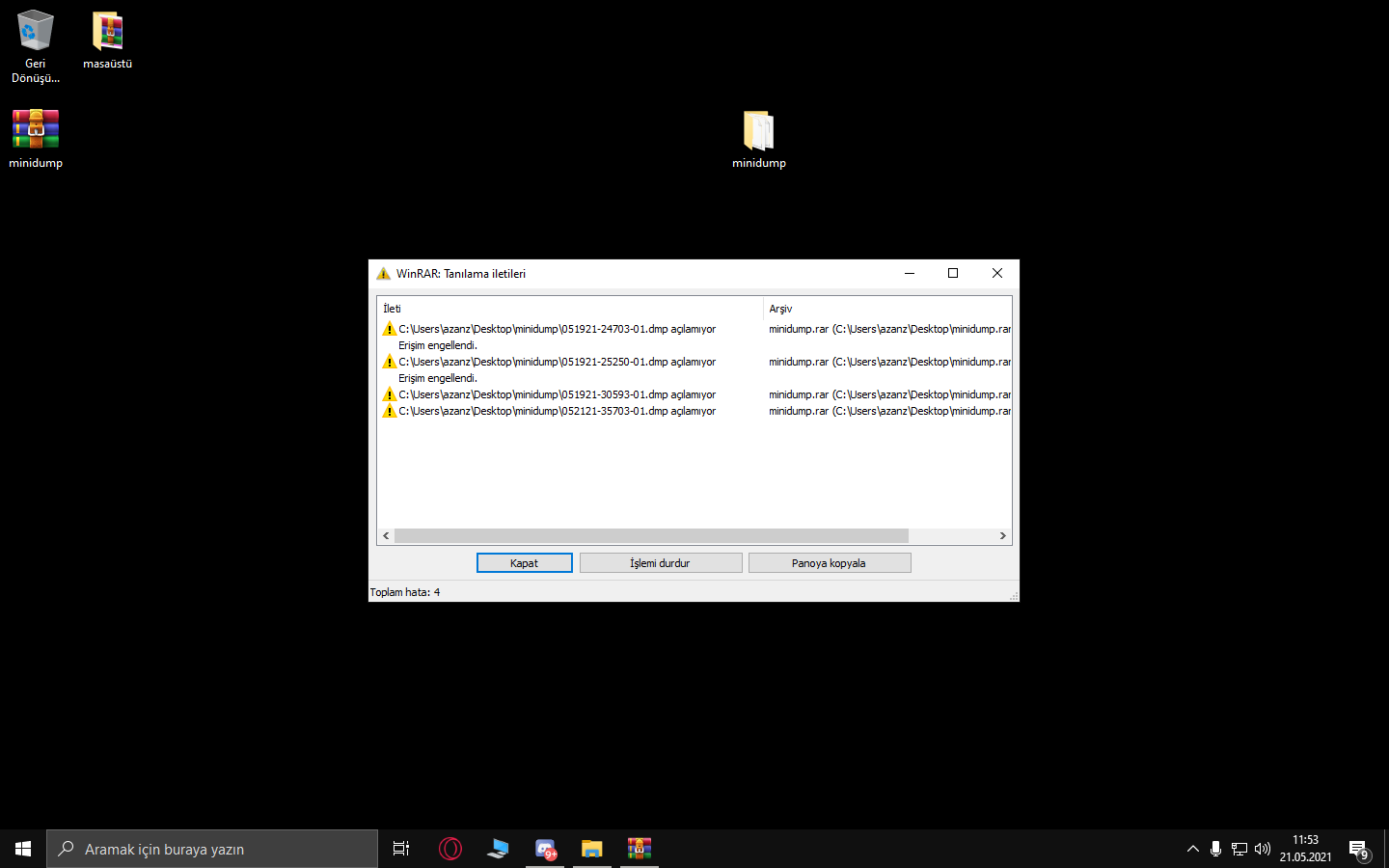The image size is (1389, 868).
Task: Click the Kapat button
Action: pos(525,563)
